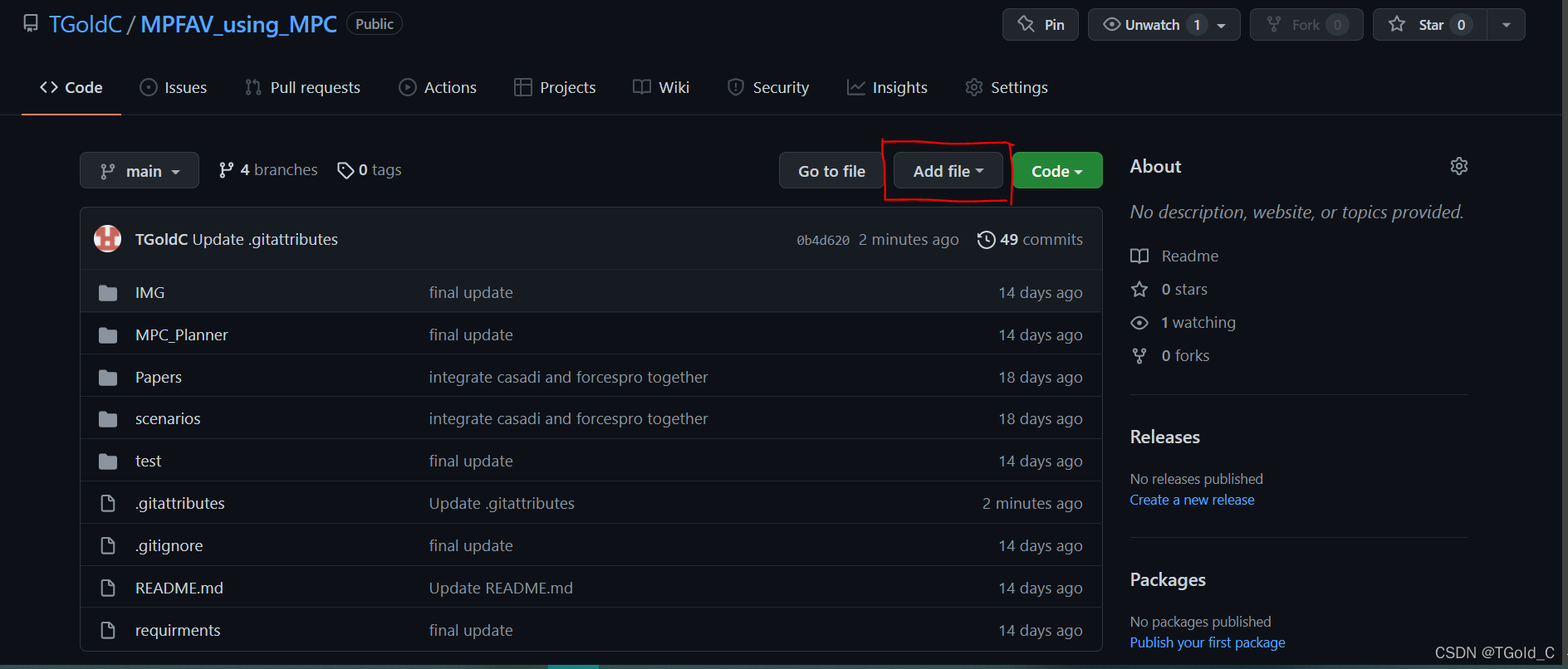Click the 2 minutes ago timestamp in commit header
This screenshot has height=669, width=1568.
909,239
